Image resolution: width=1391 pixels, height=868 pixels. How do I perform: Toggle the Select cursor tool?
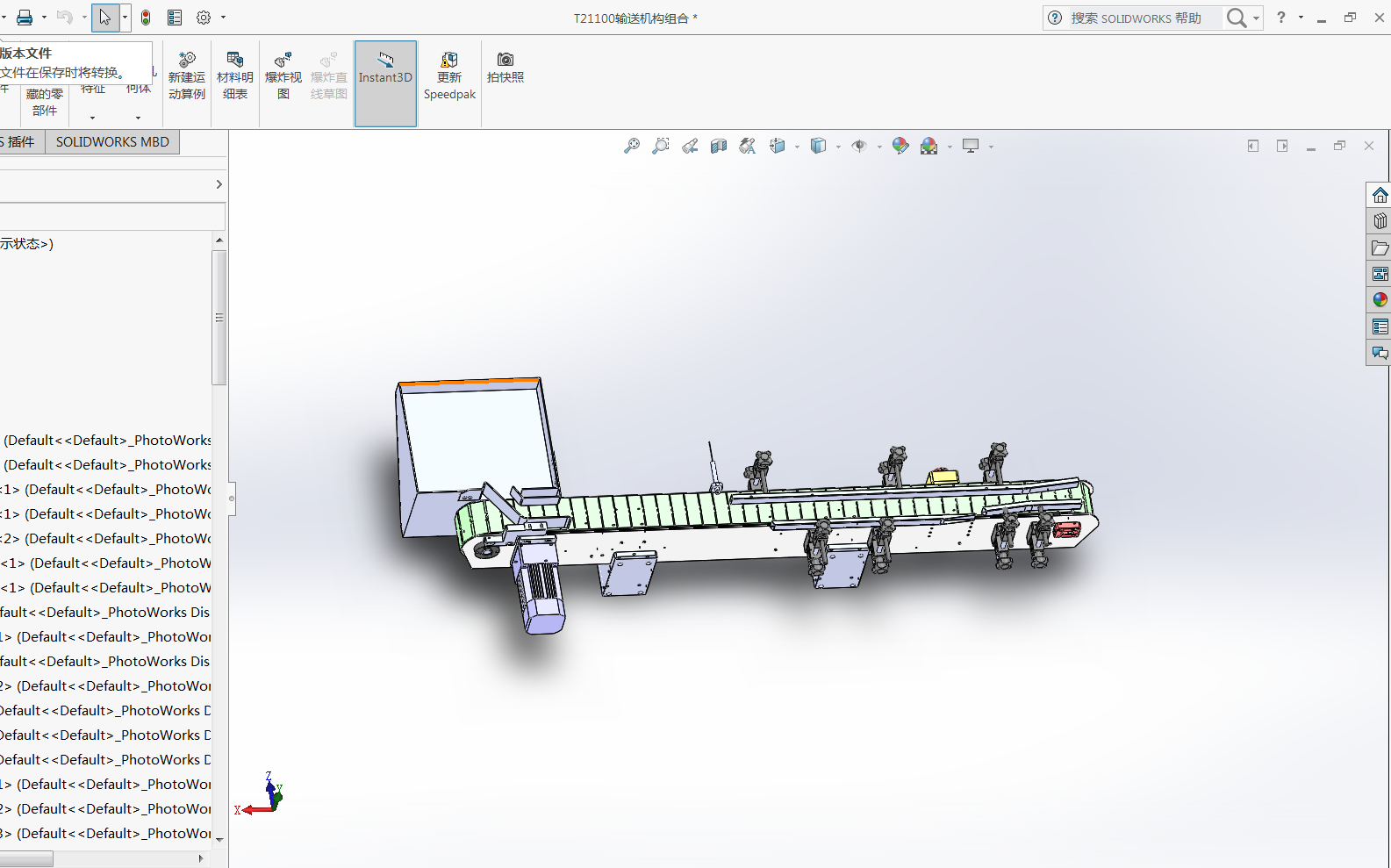tap(104, 18)
